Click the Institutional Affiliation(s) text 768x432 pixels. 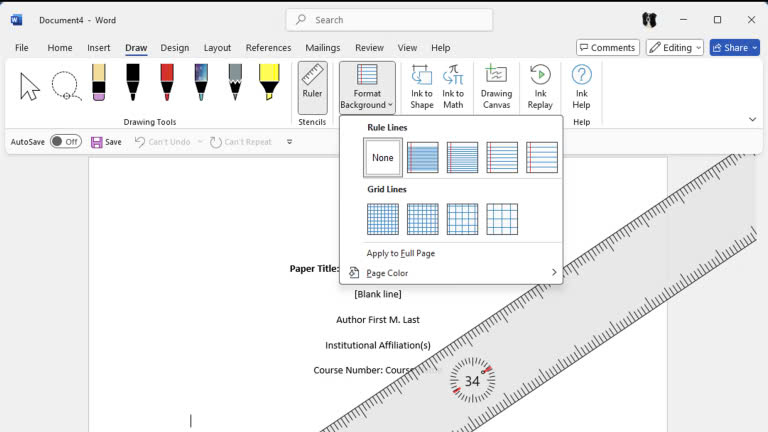378,345
